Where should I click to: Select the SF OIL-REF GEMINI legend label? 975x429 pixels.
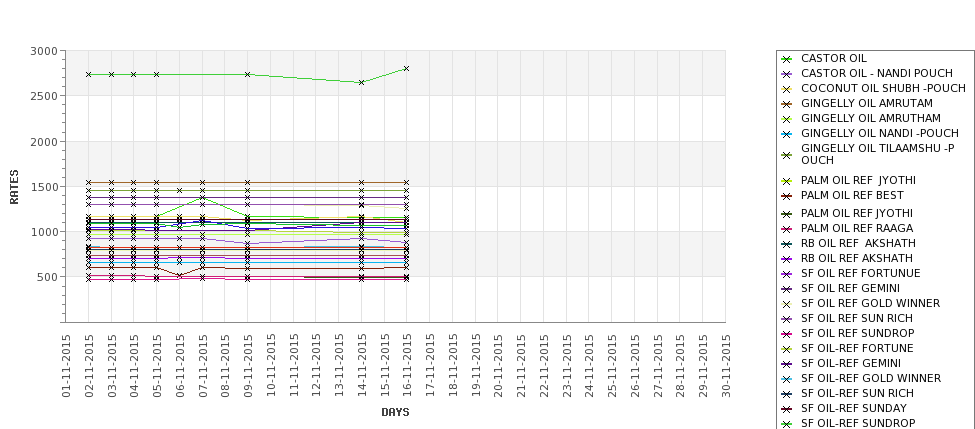tap(851, 363)
